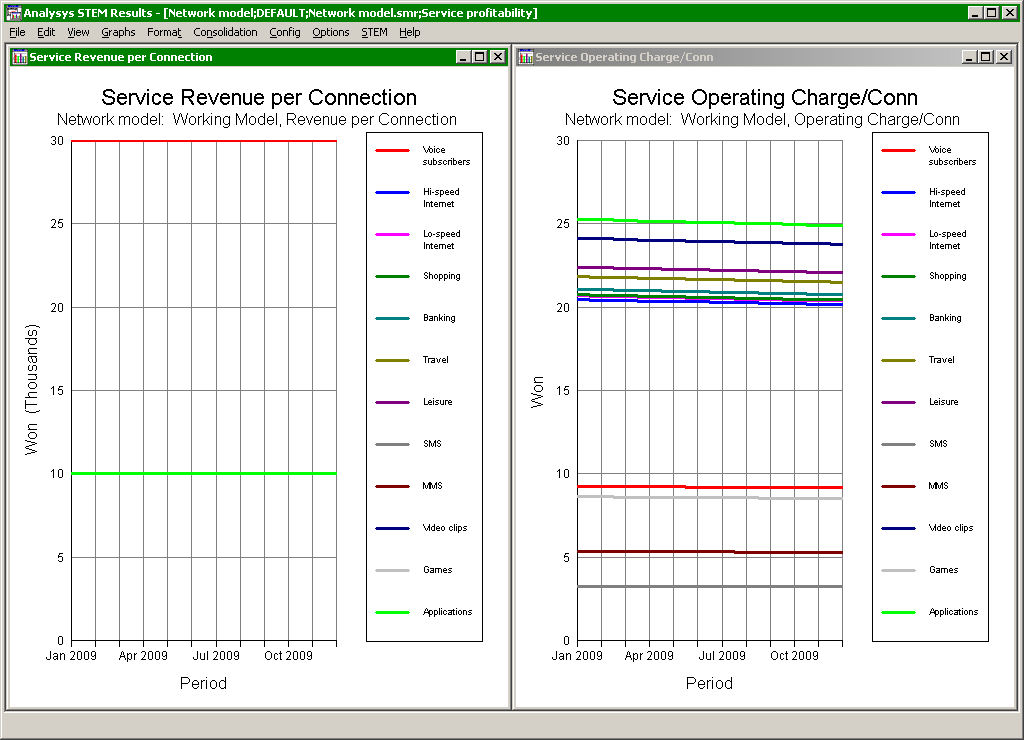Click the Service Operating Charge/Conn window icon
The width and height of the screenshot is (1024, 740).
[x=526, y=57]
